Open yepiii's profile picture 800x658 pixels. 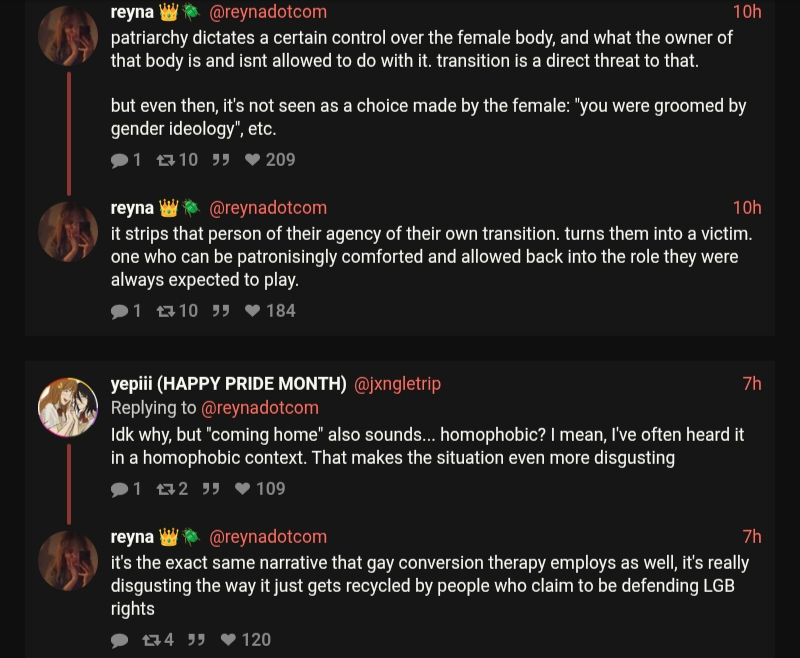point(68,407)
